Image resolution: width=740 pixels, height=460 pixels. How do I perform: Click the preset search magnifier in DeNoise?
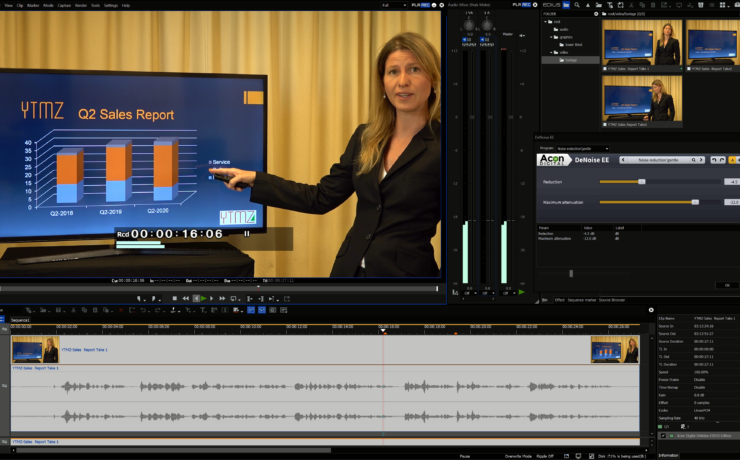pyautogui.click(x=693, y=160)
